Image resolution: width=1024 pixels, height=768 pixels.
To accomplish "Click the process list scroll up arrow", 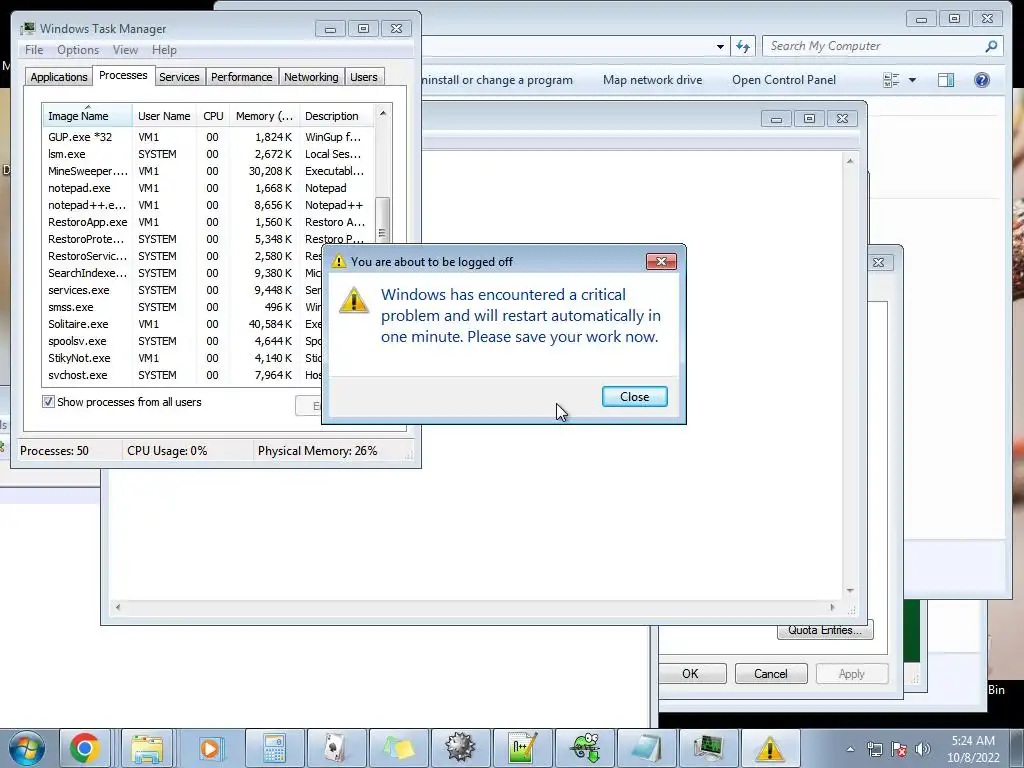I will [383, 113].
